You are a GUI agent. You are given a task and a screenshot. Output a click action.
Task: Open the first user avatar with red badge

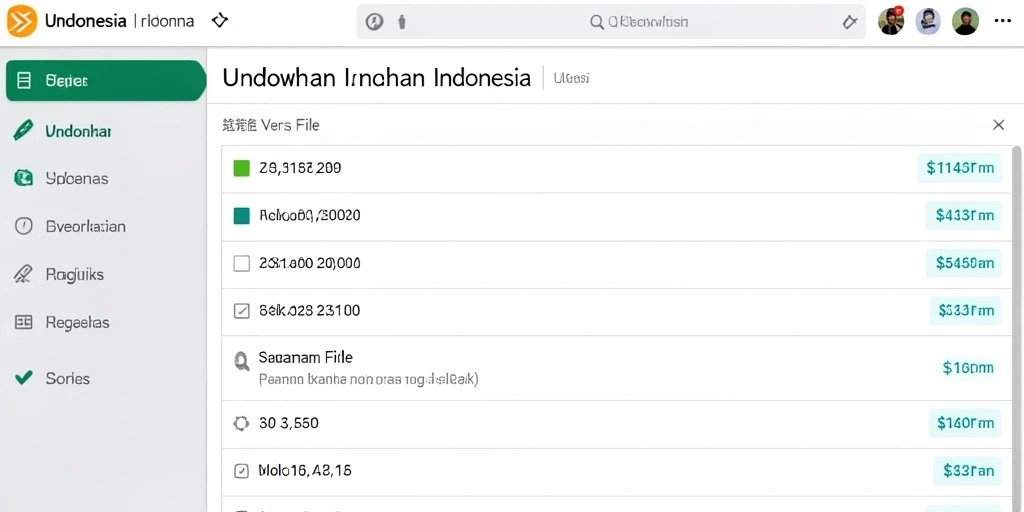[891, 21]
